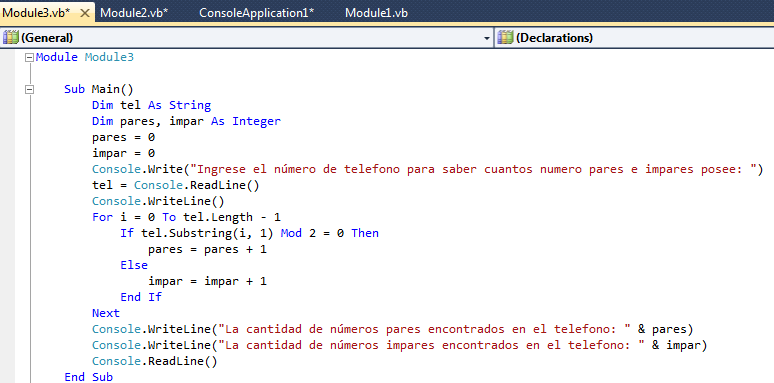774x383 pixels.
Task: Click 'impar = impar + 1' line
Action: pos(207,281)
